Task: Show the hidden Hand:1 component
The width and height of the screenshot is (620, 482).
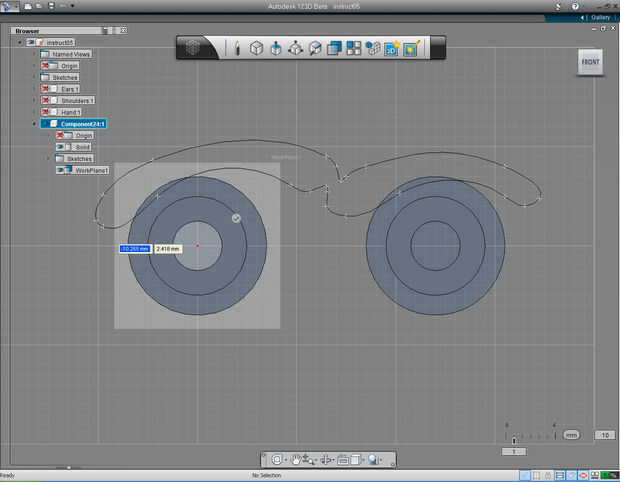Action: (46, 112)
